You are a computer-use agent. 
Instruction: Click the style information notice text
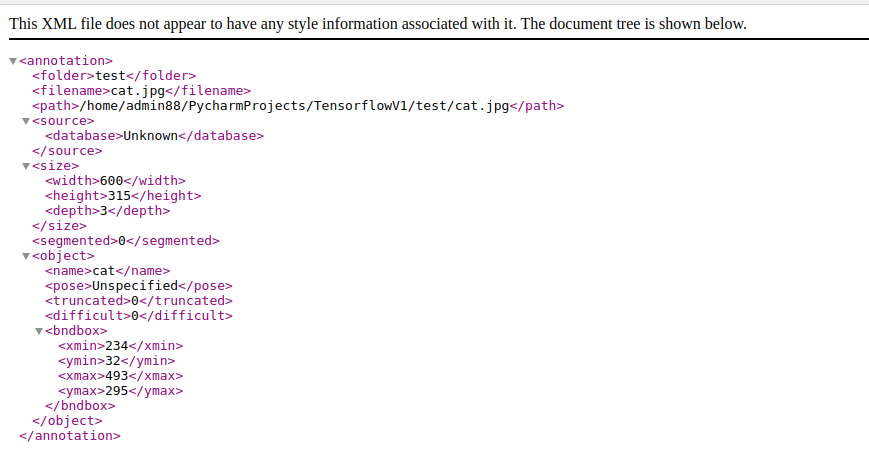coord(377,23)
